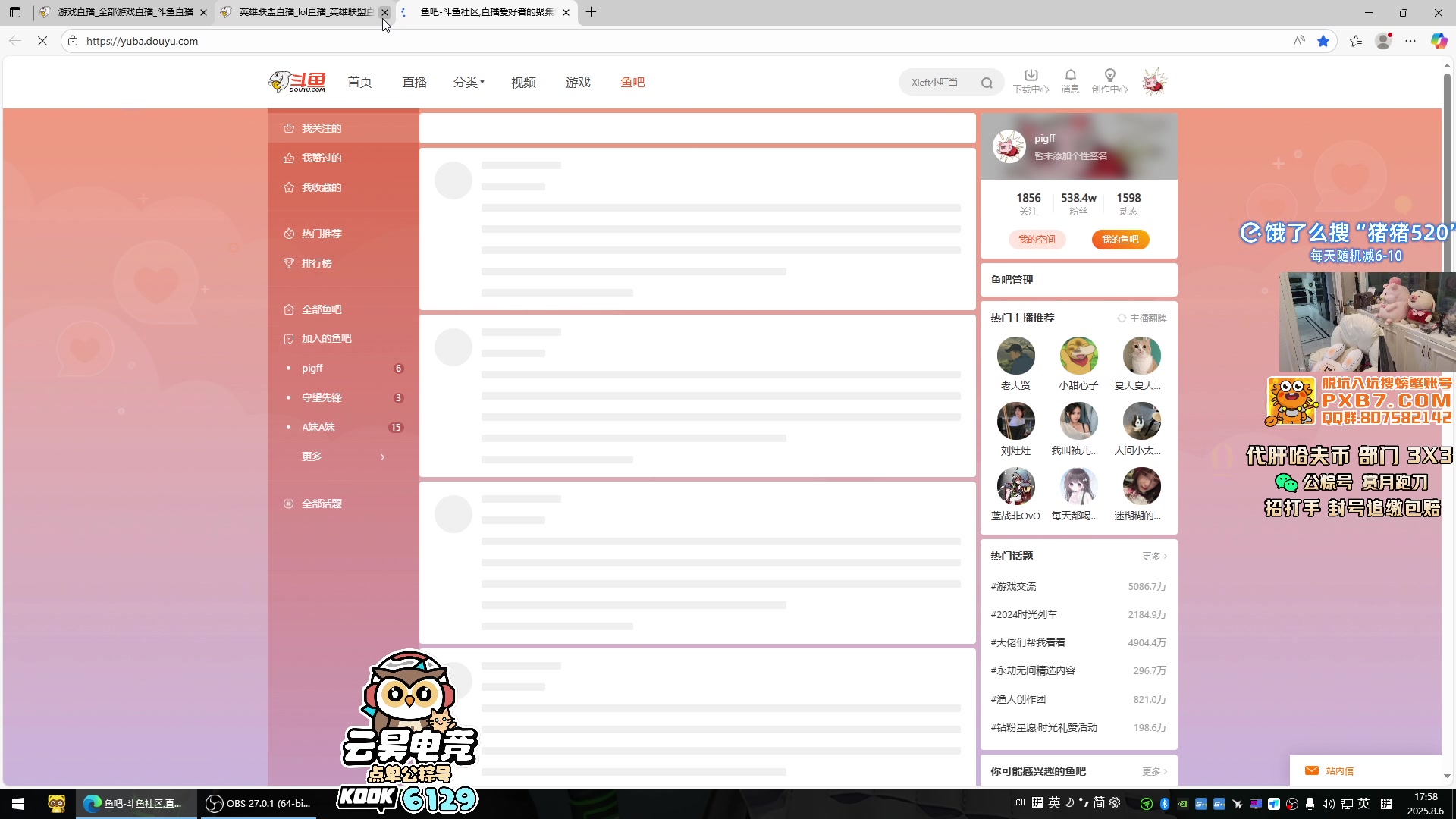Click the search field with Xleft小叮当
Image resolution: width=1456 pixels, height=819 pixels.
tap(940, 83)
